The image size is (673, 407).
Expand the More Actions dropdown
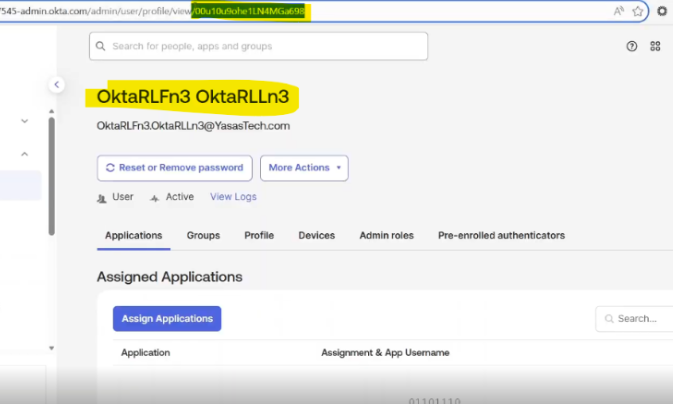304,168
